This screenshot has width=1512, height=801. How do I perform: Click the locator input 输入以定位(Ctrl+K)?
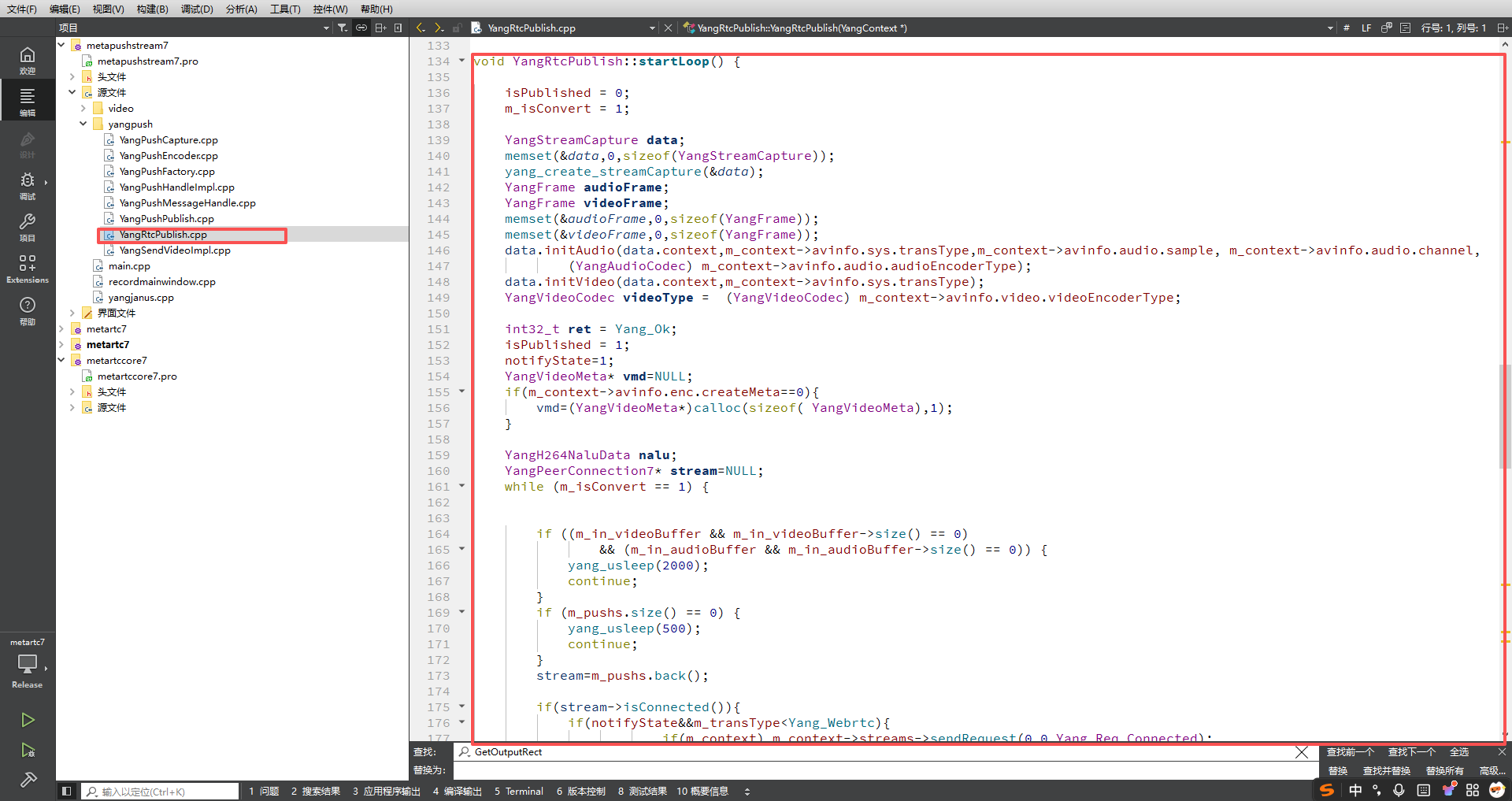160,791
